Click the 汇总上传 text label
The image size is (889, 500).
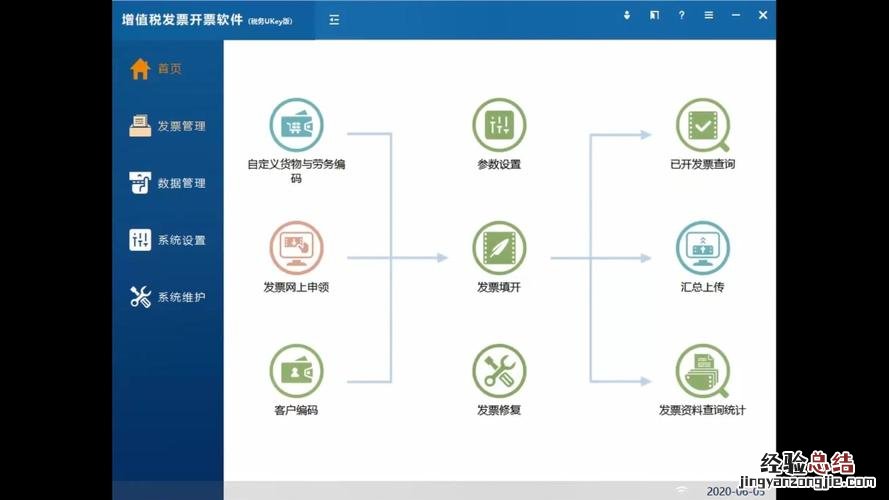point(702,287)
